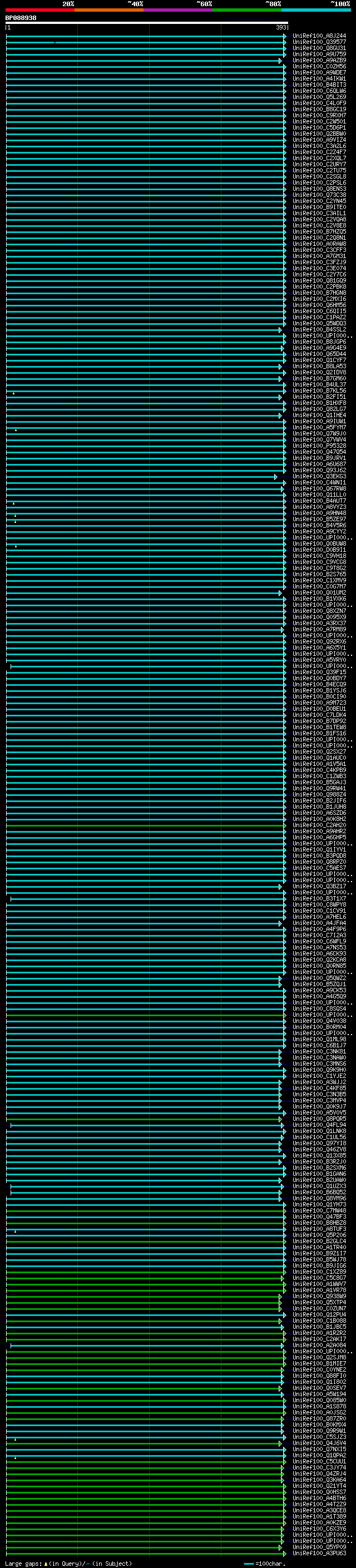Click the UniRef100_C9RXH7 entry
Screen dimensions: 356x1568
pos(319,115)
